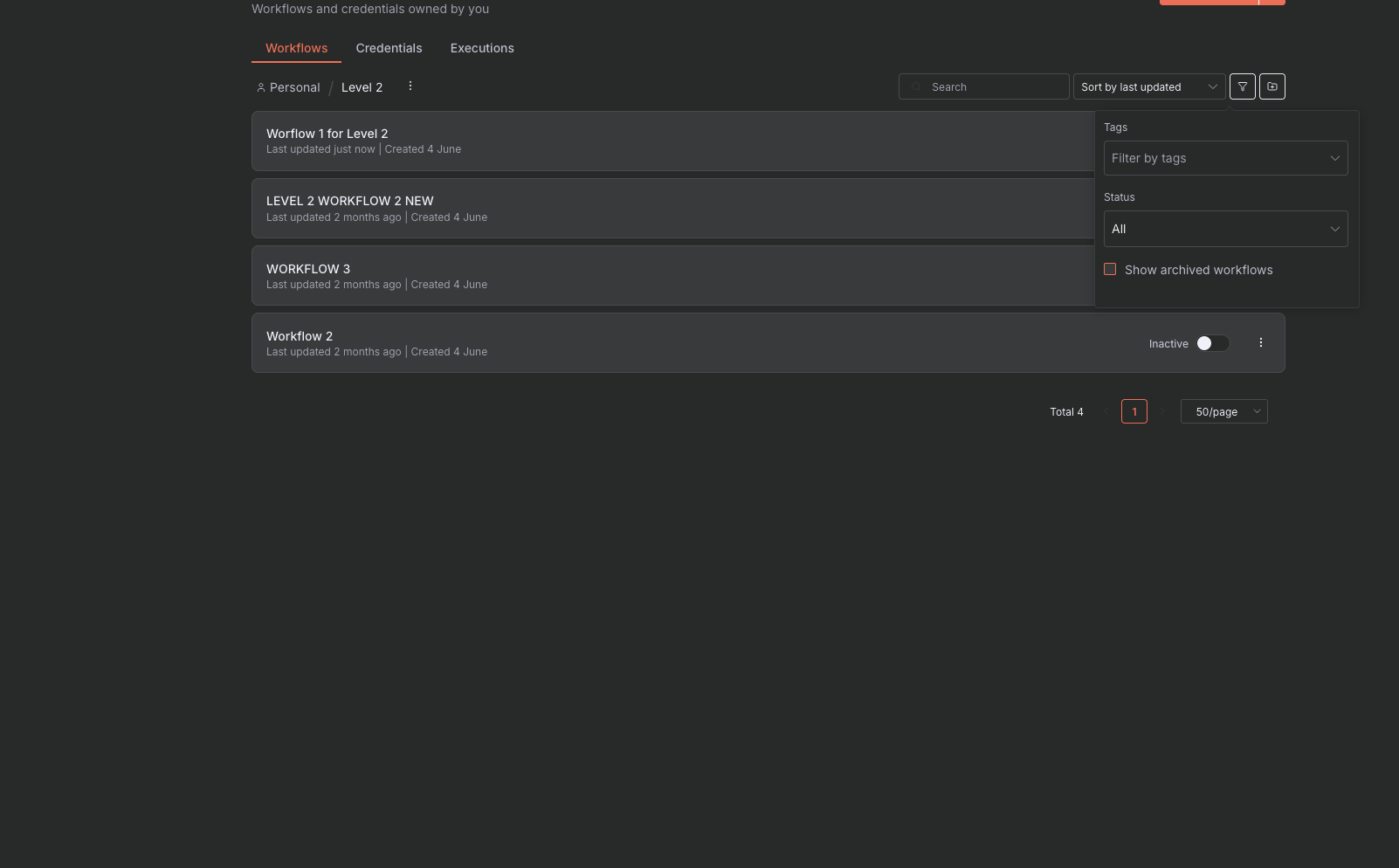Image resolution: width=1399 pixels, height=868 pixels.
Task: Click the filter funnel icon
Action: 1242,86
